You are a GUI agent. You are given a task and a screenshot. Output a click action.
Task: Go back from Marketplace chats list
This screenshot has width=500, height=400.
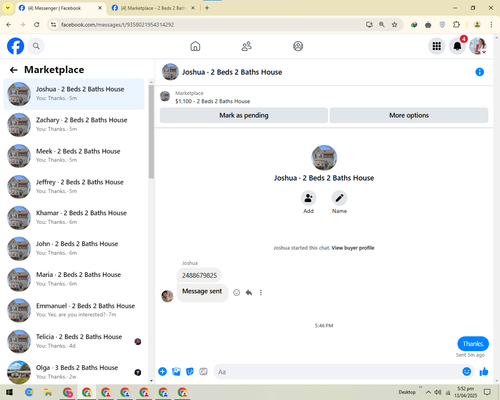click(14, 70)
